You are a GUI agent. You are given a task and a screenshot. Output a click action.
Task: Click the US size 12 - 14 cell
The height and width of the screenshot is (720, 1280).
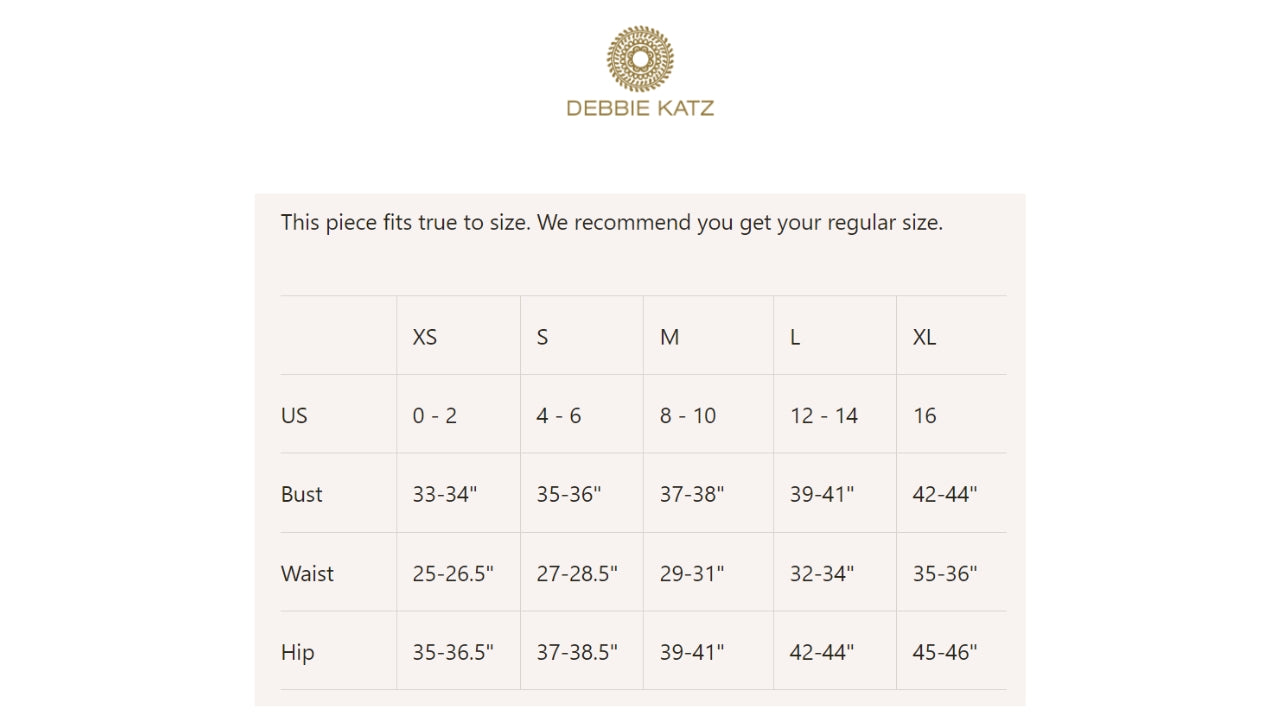[x=824, y=416]
